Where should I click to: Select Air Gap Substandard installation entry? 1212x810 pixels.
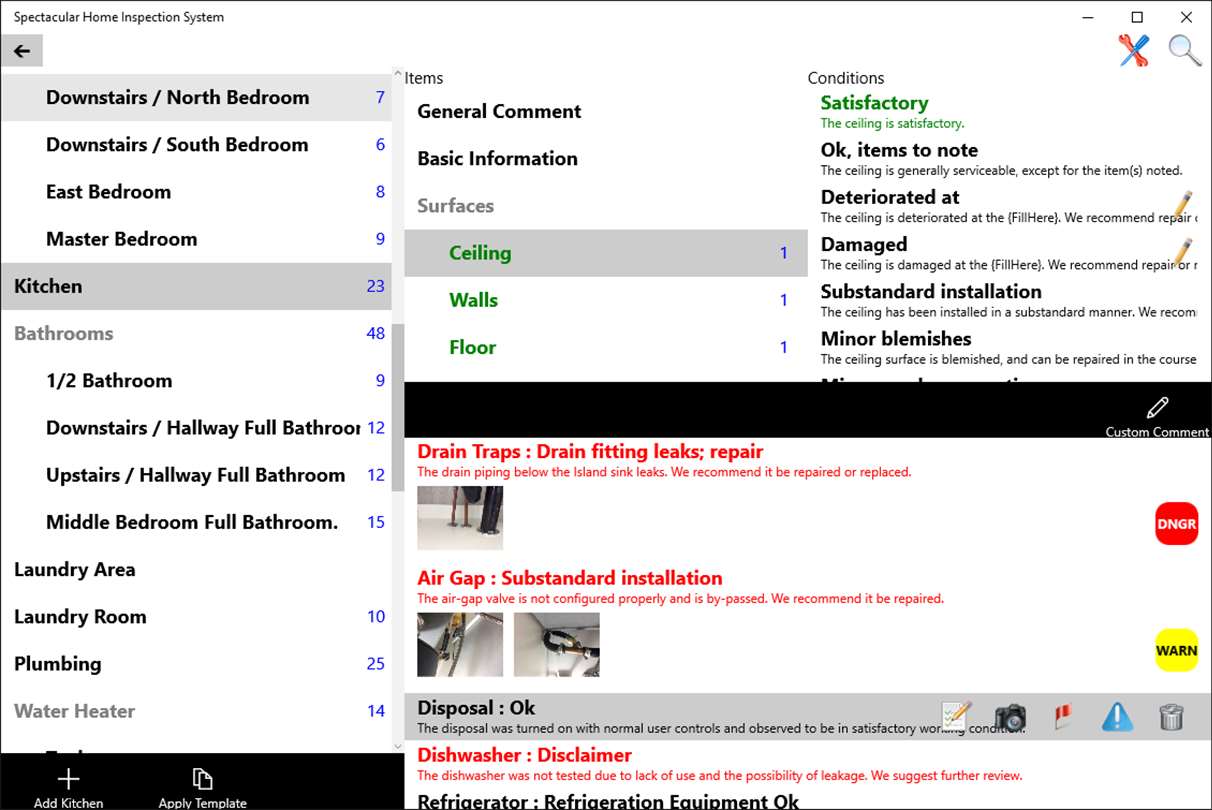[x=808, y=628]
